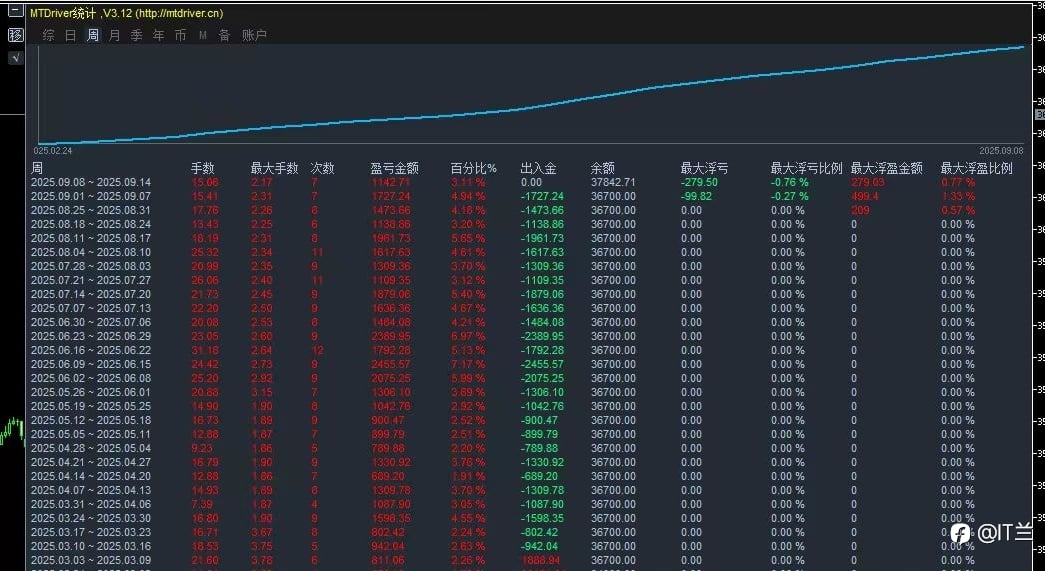This screenshot has height=571, width=1045.
Task: Switch to the 综 summary tab
Action: 49,35
